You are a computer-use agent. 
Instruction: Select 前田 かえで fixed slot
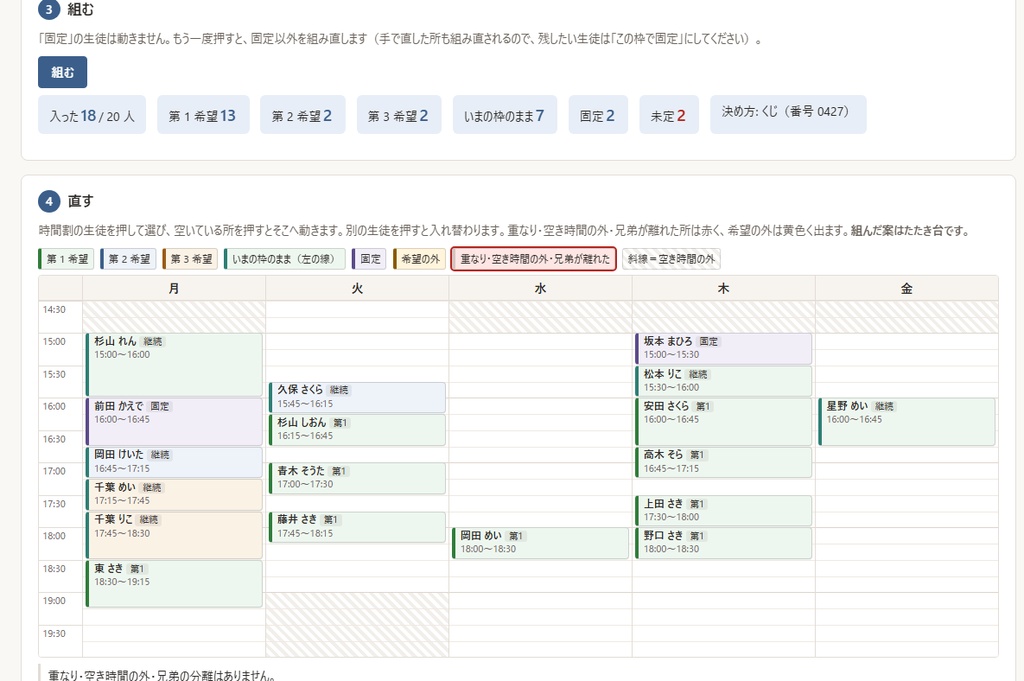(174, 422)
